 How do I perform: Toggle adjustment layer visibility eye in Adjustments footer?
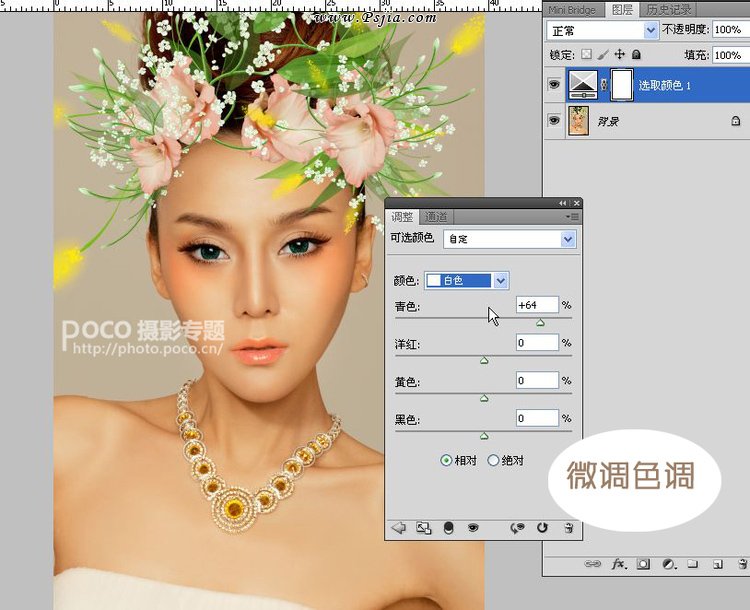(473, 528)
